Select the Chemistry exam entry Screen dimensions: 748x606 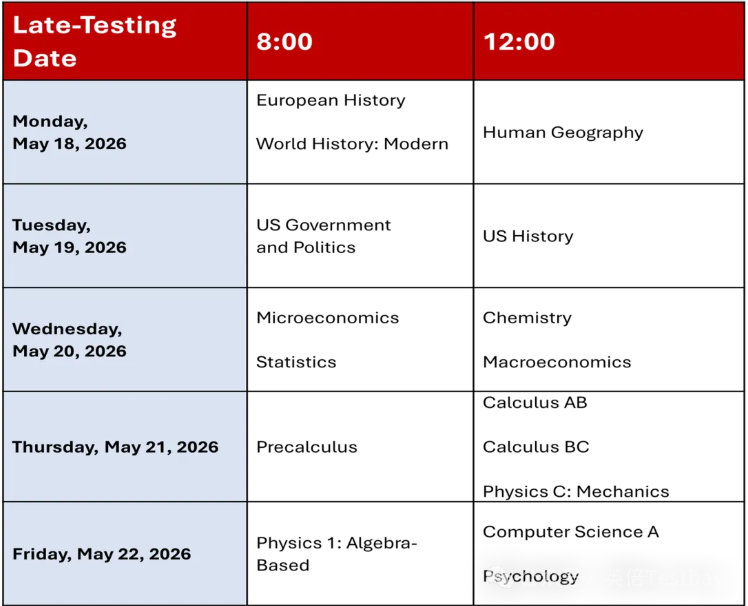click(x=527, y=318)
